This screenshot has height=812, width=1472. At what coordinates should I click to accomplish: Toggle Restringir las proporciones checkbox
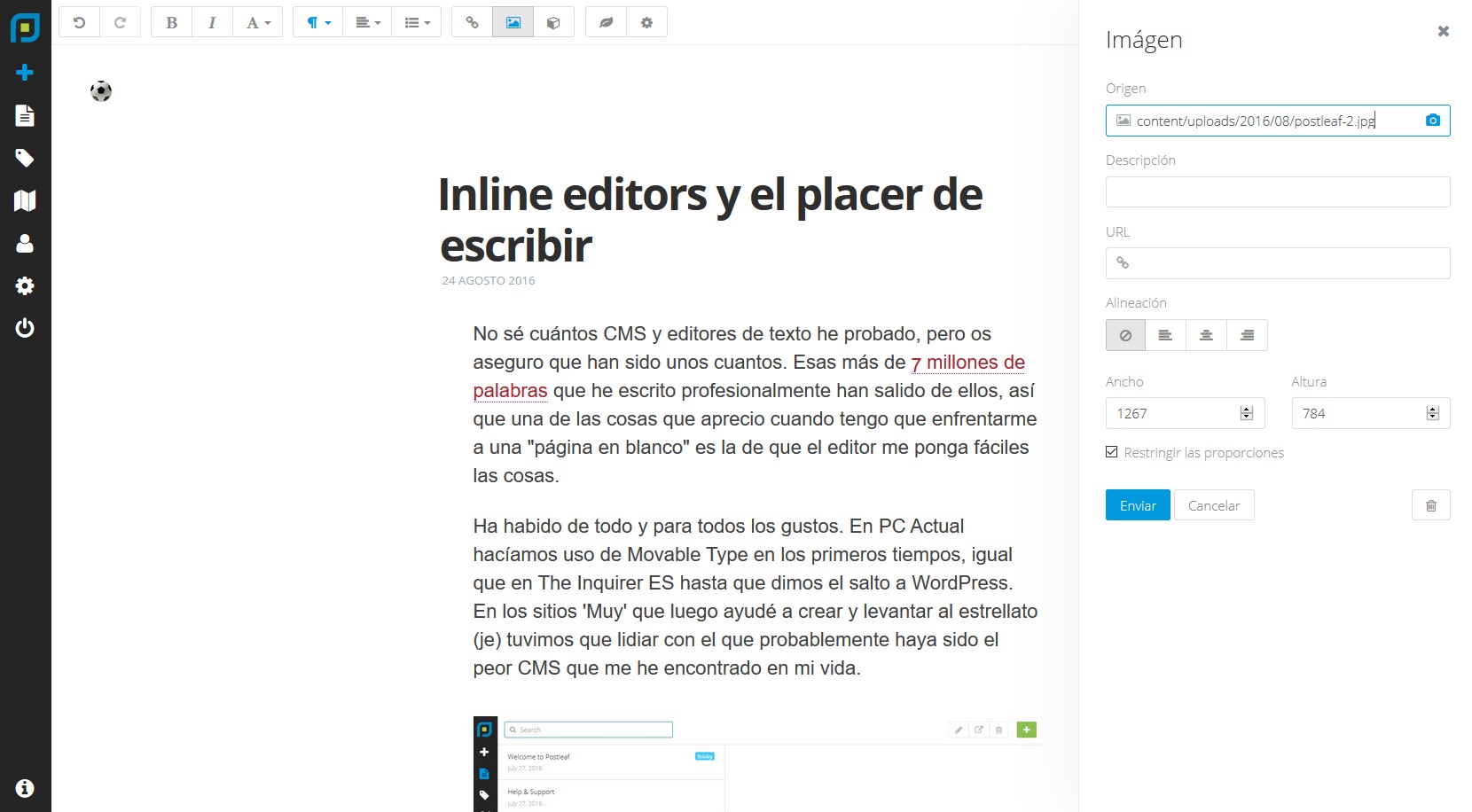point(1112,452)
